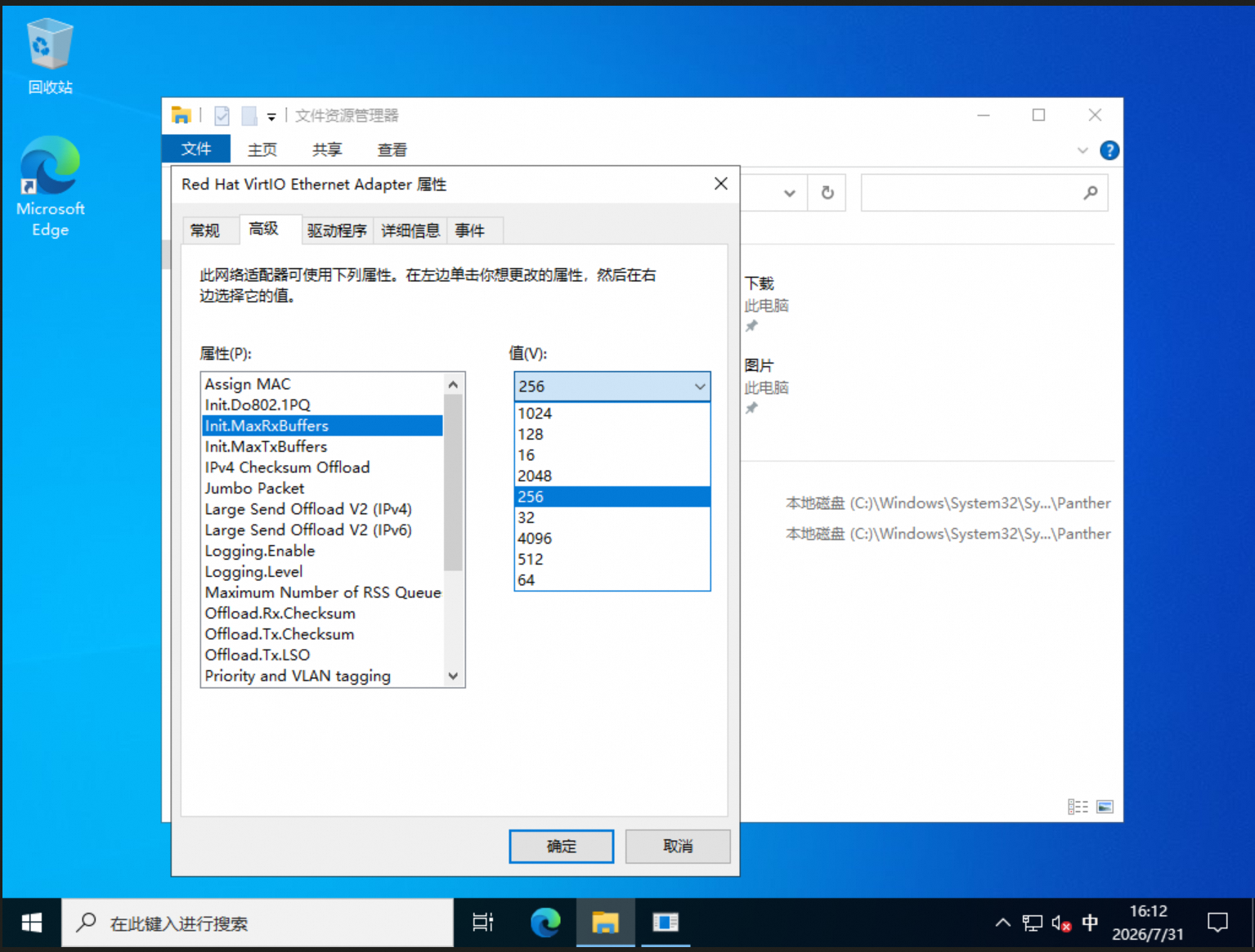Open the 主页 ribbon tab

tap(262, 150)
